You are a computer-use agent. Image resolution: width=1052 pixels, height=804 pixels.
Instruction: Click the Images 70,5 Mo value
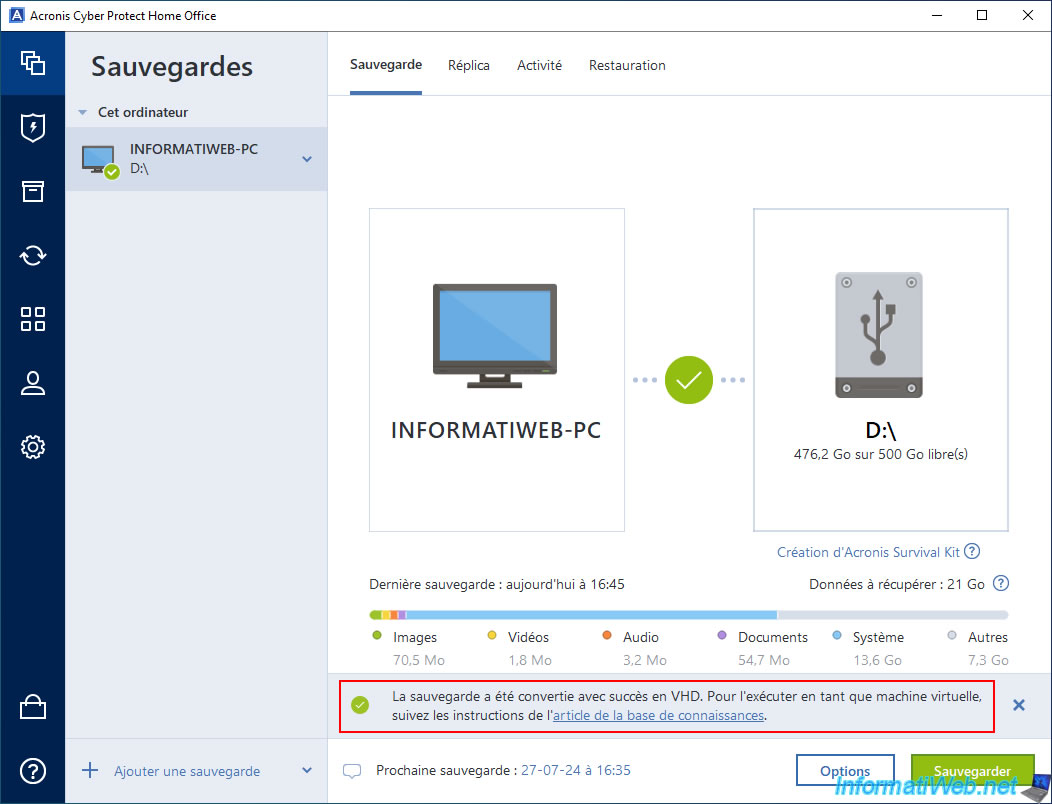419,660
